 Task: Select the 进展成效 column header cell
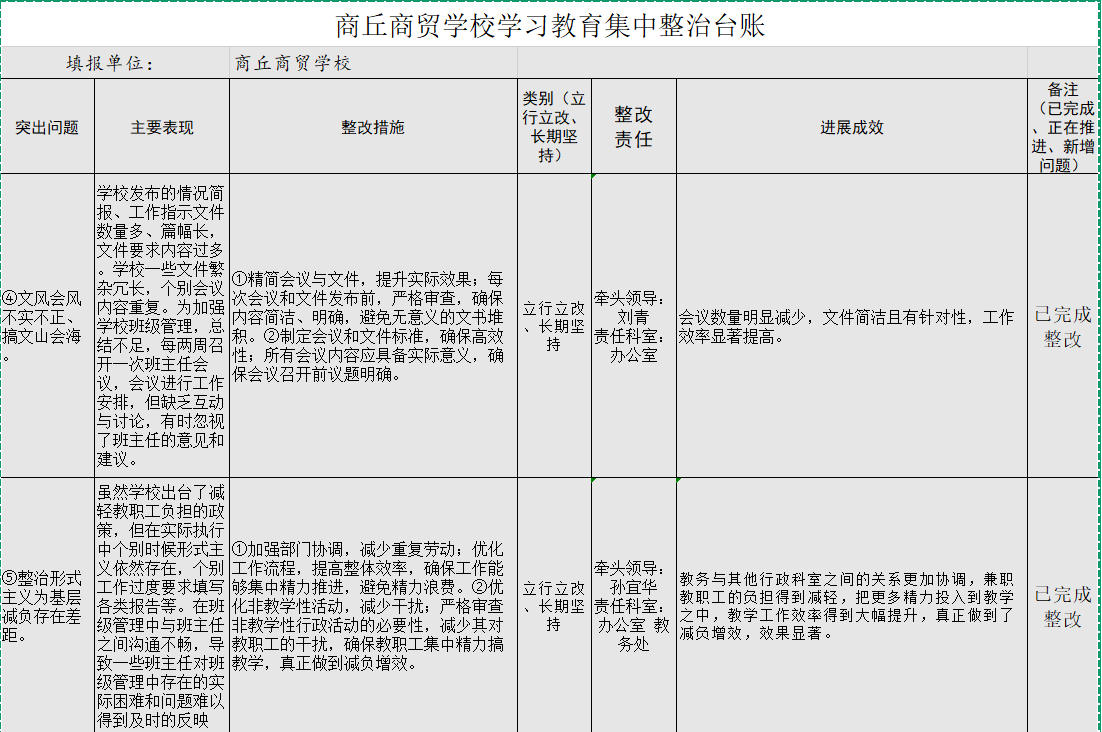[851, 127]
